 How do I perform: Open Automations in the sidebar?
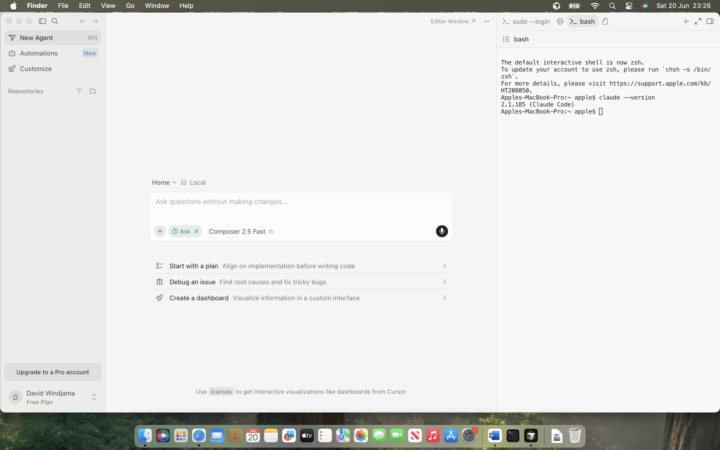pos(53,53)
